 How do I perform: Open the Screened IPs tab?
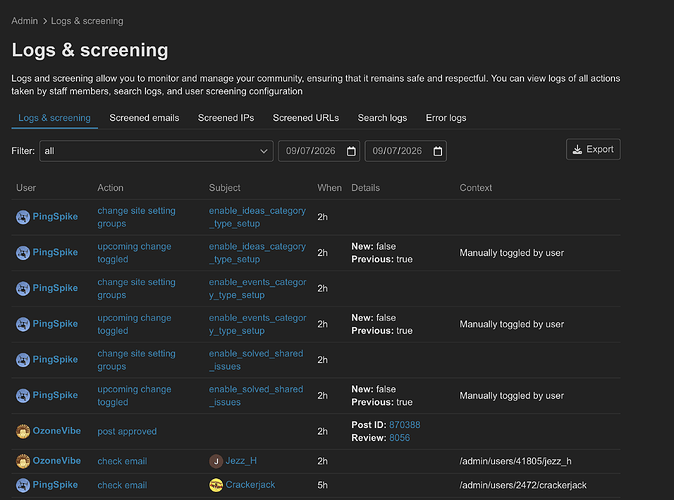coord(226,118)
